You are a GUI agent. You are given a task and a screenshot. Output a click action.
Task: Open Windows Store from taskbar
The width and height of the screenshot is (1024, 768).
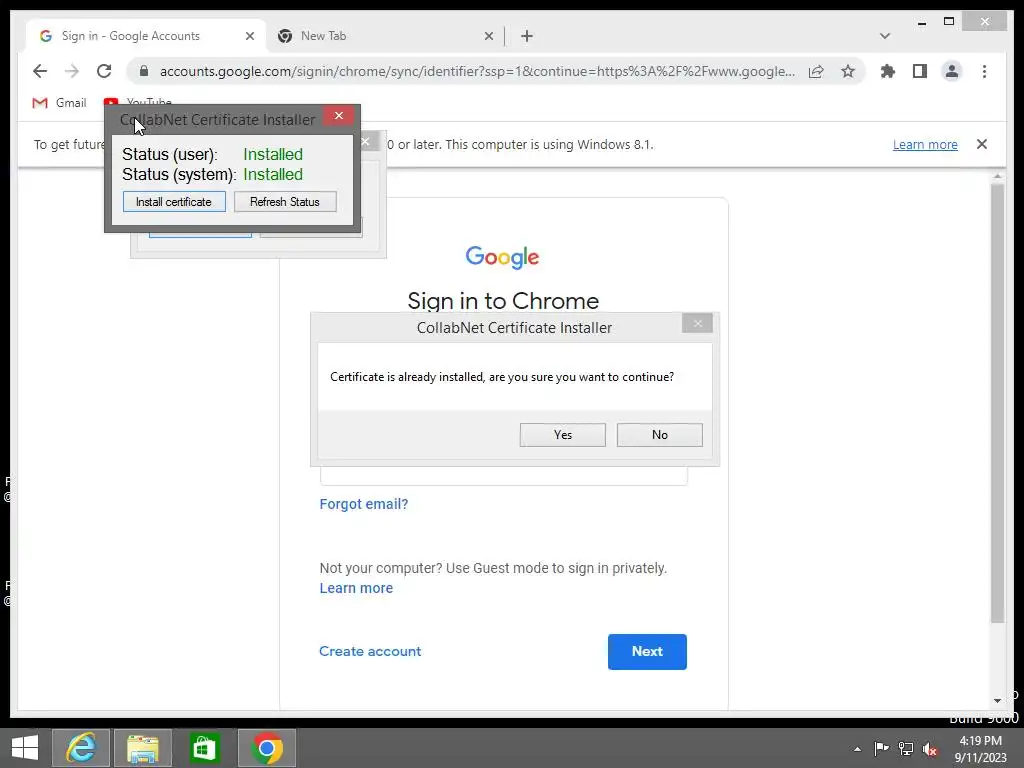pyautogui.click(x=204, y=748)
